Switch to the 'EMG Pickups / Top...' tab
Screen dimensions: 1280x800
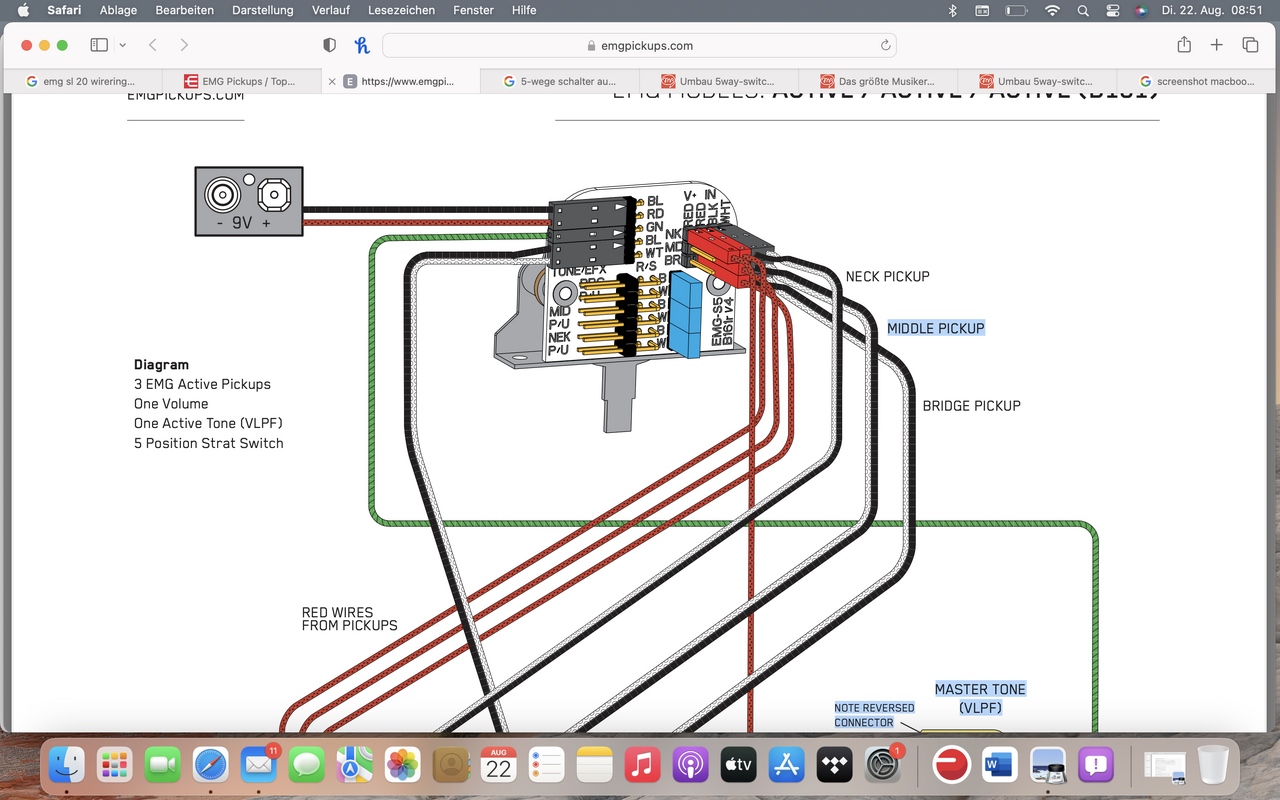click(x=242, y=81)
